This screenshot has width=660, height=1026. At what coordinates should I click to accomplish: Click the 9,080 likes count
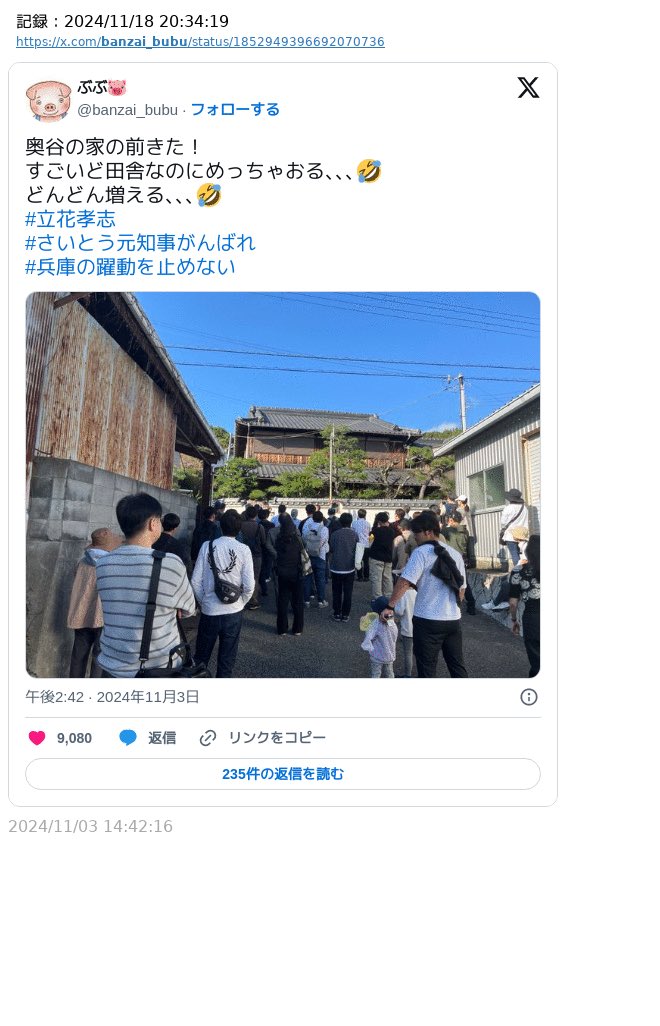[74, 738]
